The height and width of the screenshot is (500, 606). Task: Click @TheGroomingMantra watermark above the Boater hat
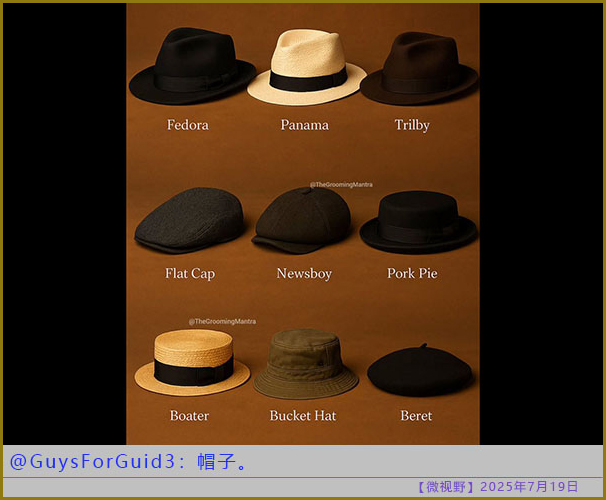click(222, 321)
